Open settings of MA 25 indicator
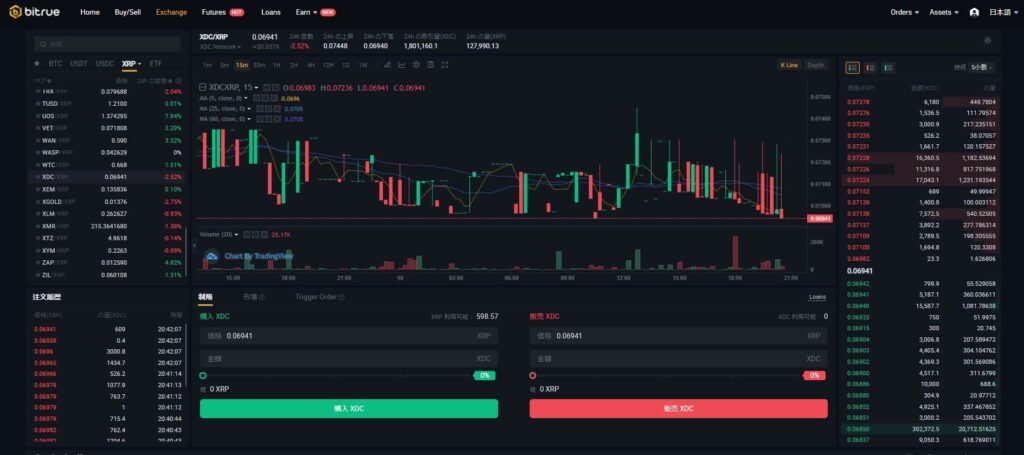1024x455 pixels. coord(268,108)
